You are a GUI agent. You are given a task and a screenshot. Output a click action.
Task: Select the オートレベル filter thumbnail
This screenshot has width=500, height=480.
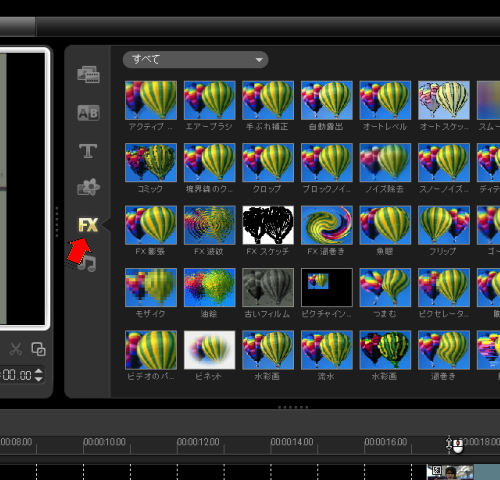click(x=385, y=100)
